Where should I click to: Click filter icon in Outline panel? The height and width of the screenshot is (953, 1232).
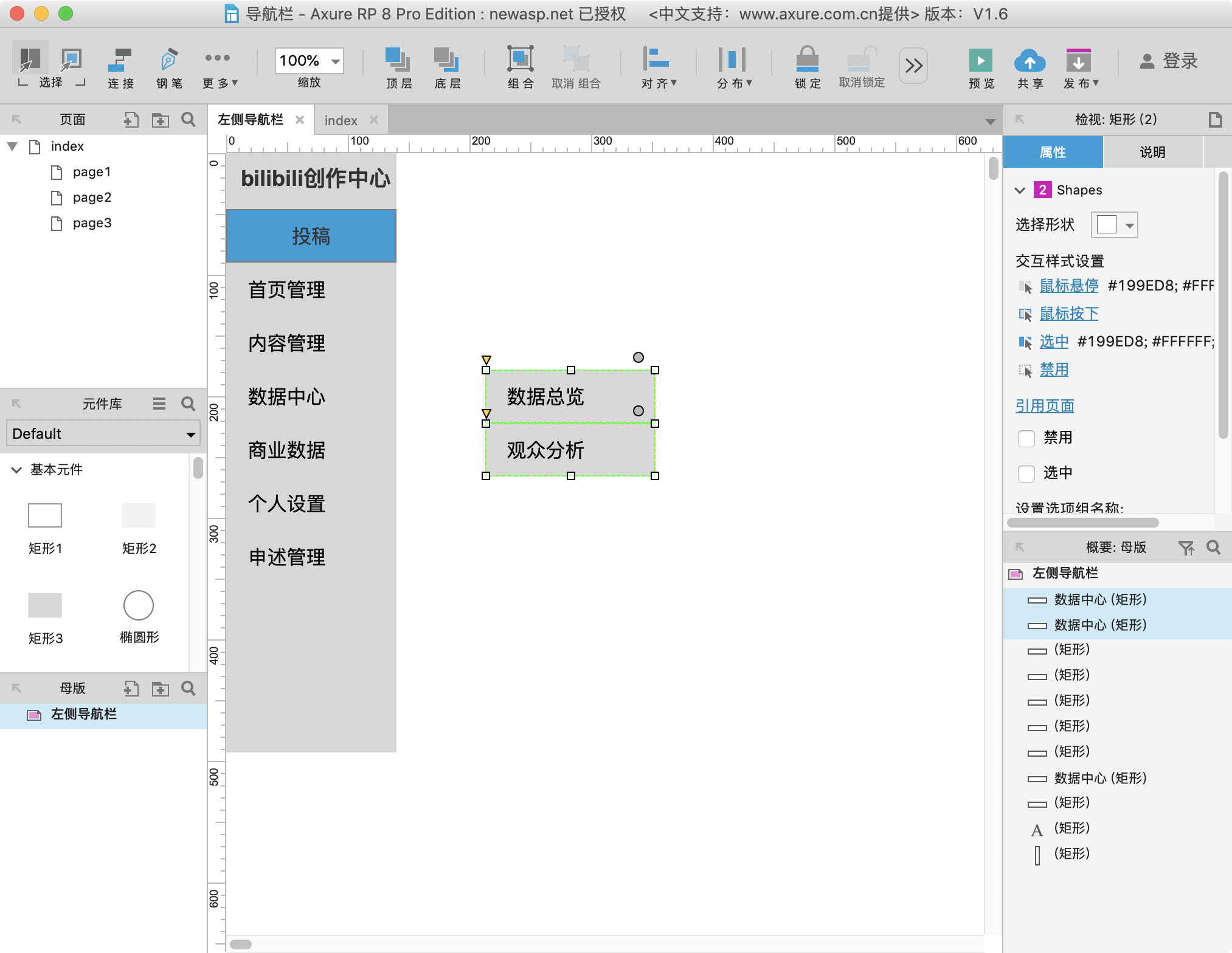1186,548
